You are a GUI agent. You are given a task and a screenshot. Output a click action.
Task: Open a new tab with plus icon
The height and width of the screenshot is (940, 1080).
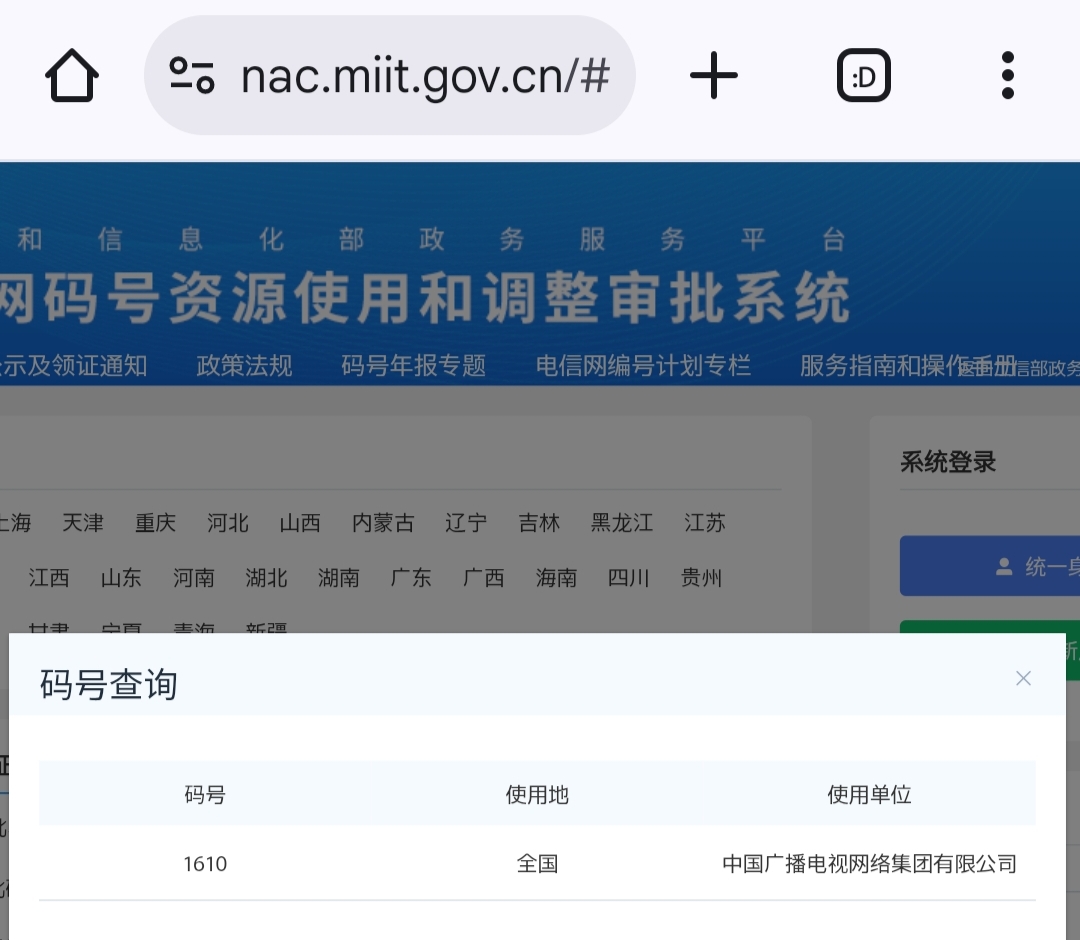714,76
